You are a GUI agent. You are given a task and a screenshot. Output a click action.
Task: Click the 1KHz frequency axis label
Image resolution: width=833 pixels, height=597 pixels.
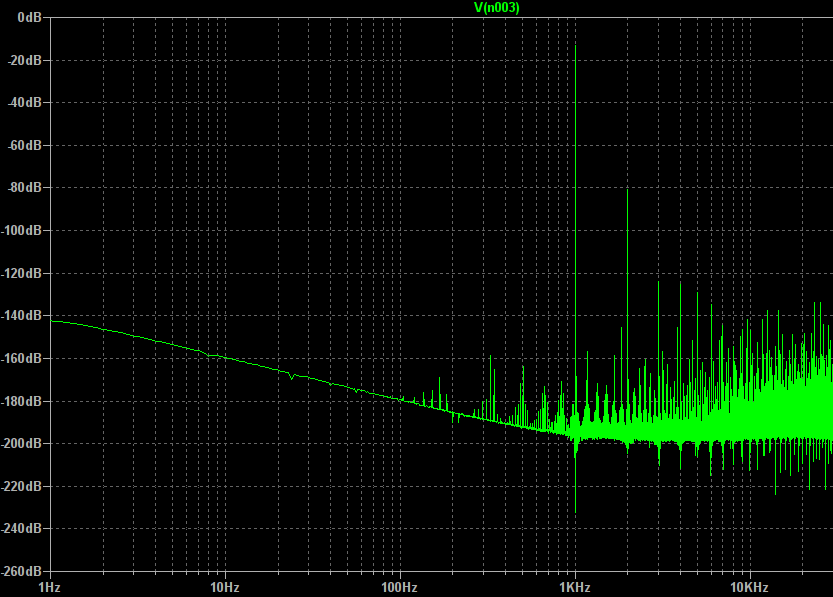[575, 587]
